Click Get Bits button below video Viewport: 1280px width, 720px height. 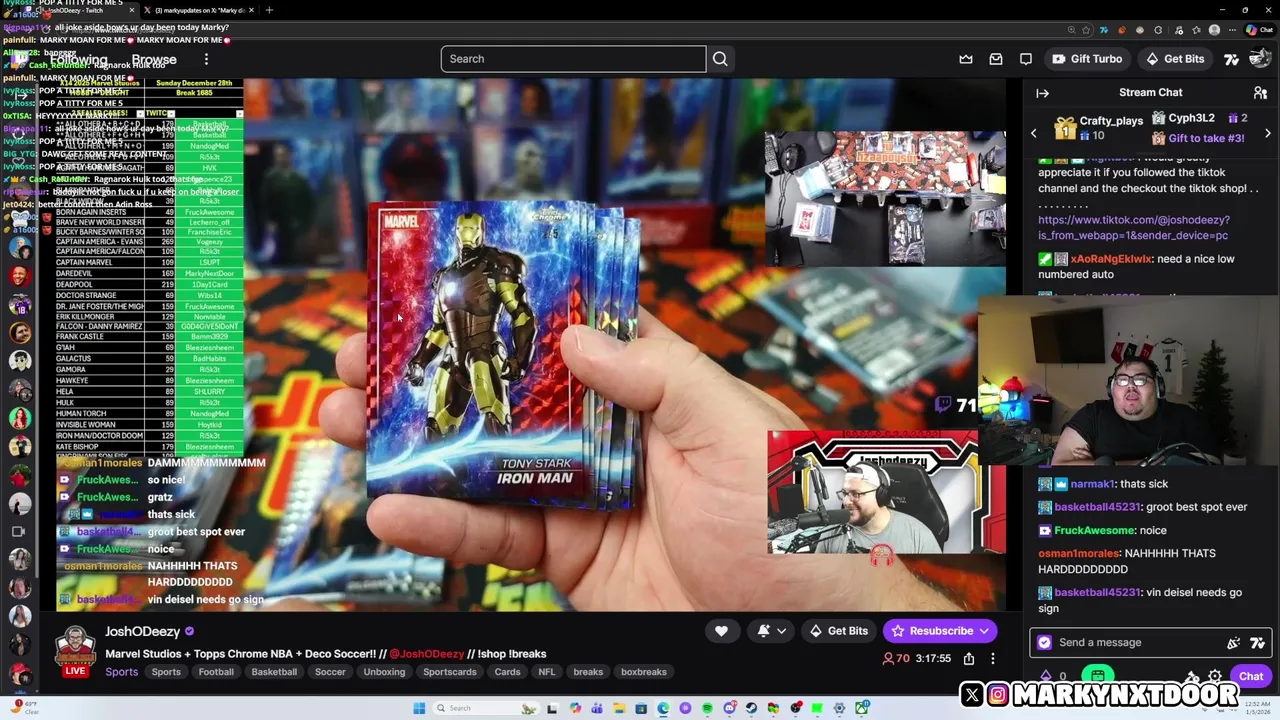point(838,631)
